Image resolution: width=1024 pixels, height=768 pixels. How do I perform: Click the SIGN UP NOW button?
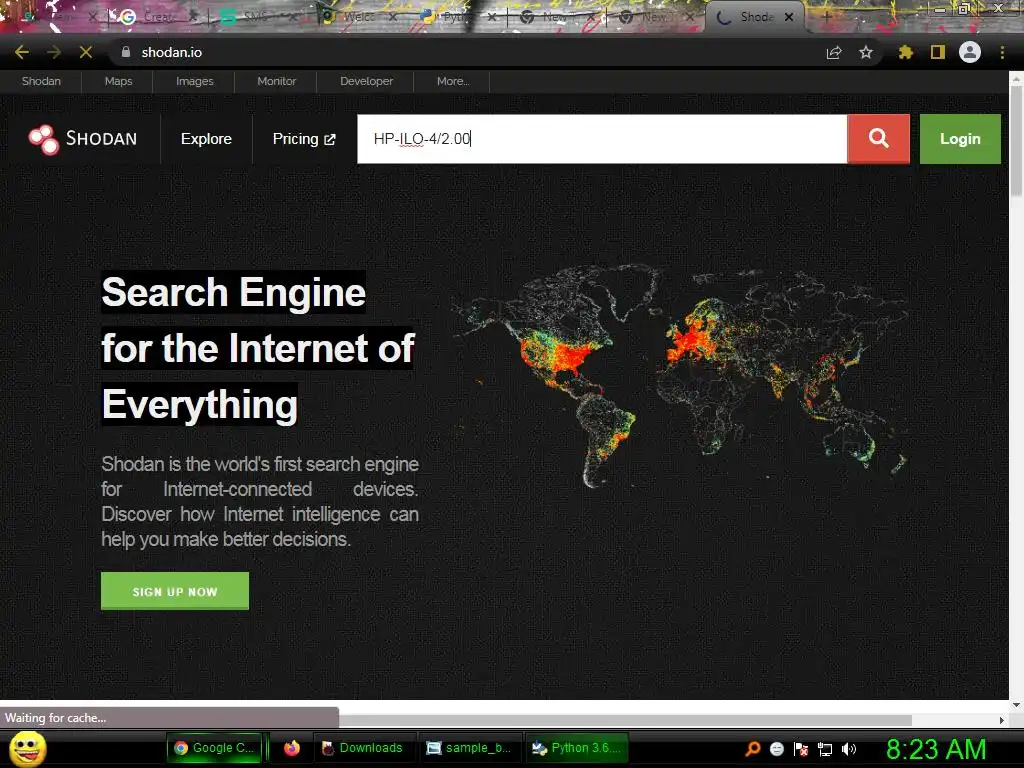(175, 591)
